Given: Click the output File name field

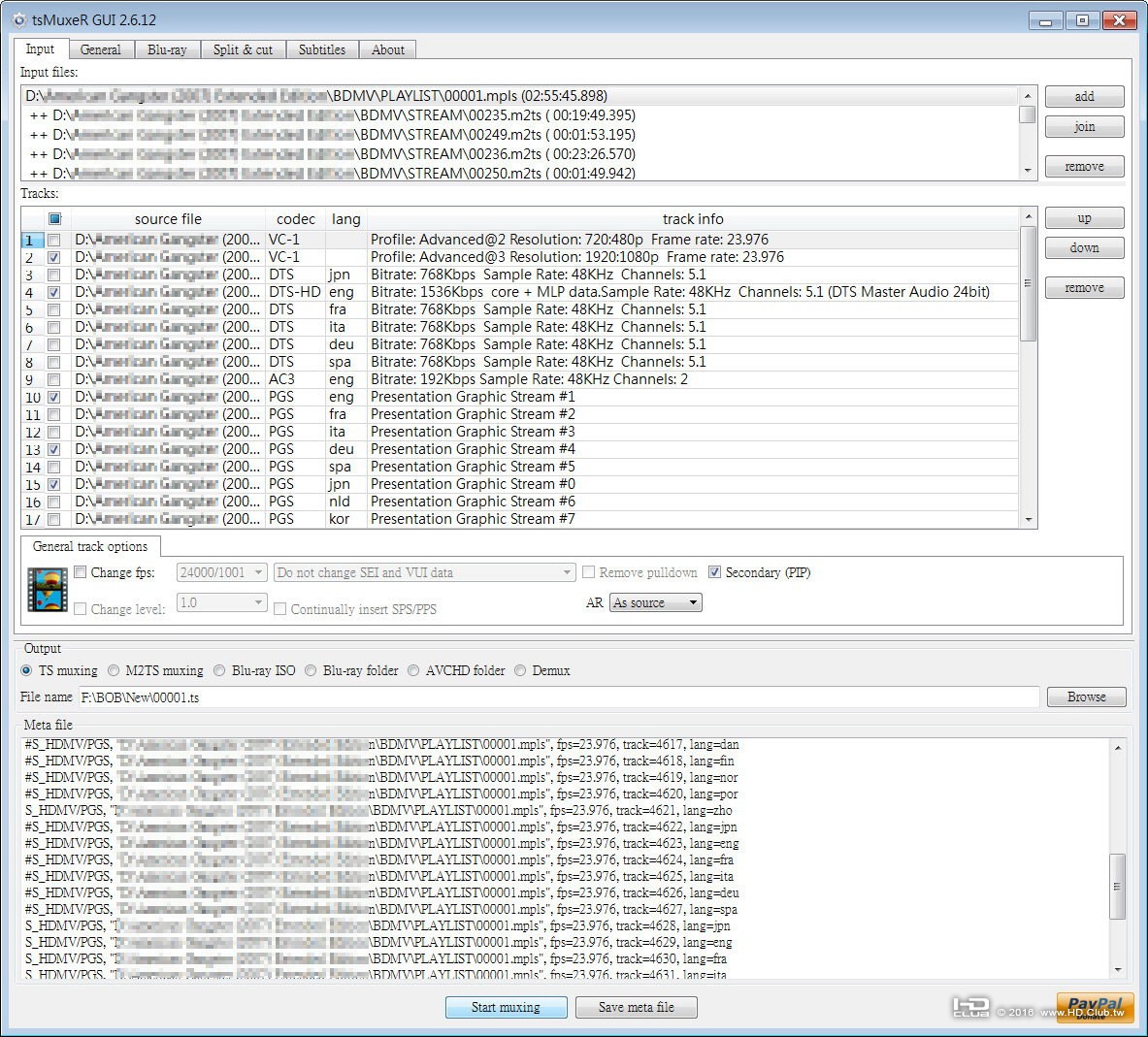Looking at the screenshot, I should point(559,697).
